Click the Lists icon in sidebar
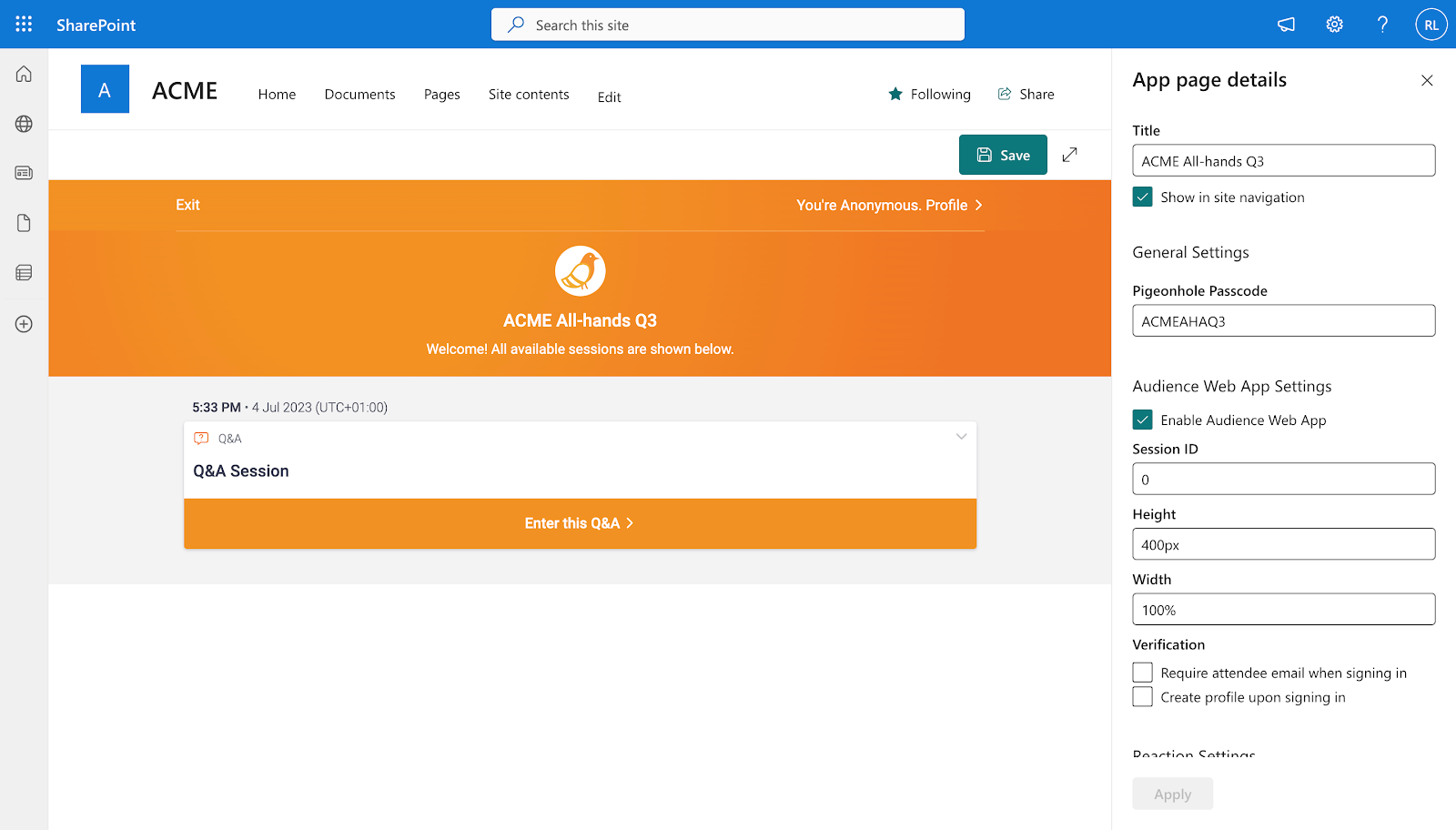This screenshot has width=1456, height=830. 23,272
